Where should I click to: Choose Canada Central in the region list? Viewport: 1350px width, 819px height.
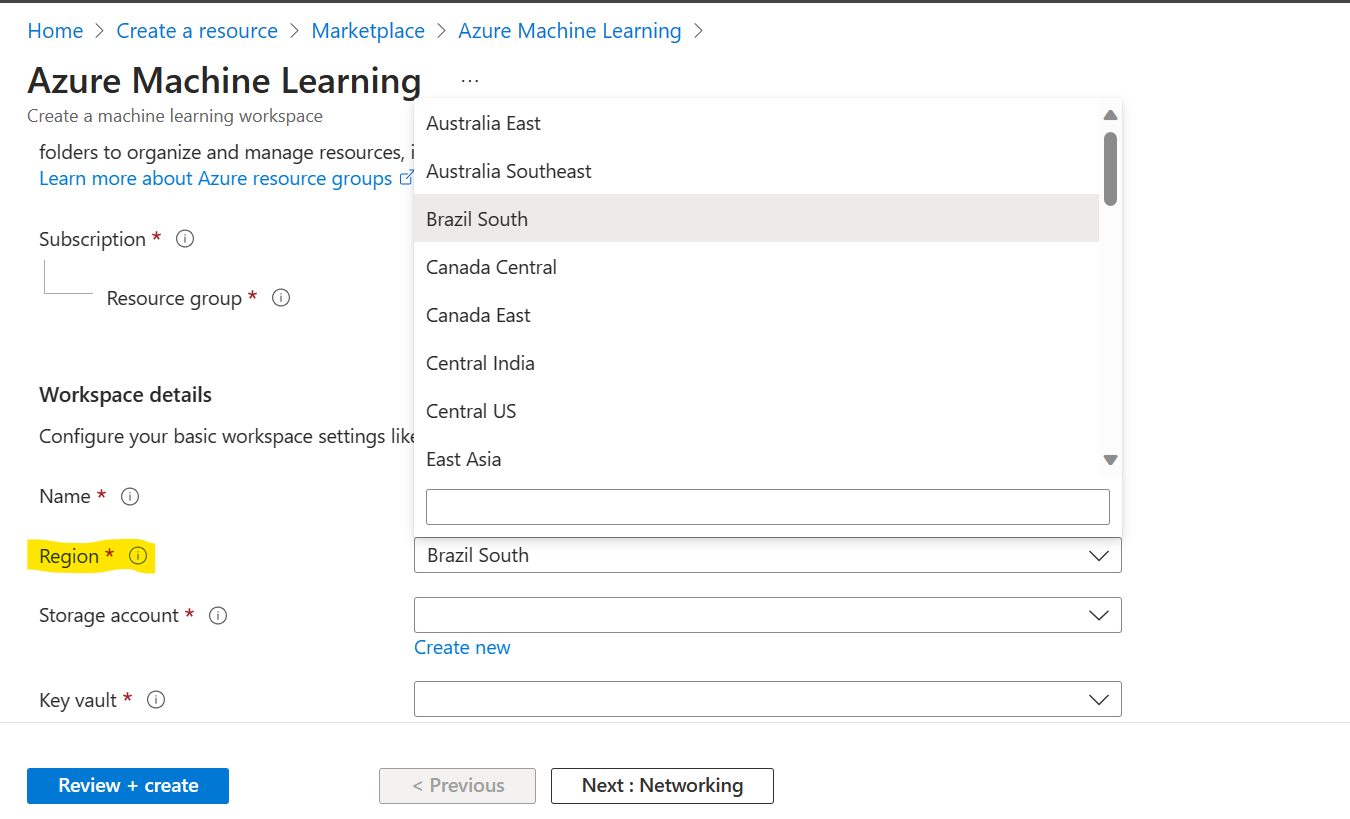point(491,267)
